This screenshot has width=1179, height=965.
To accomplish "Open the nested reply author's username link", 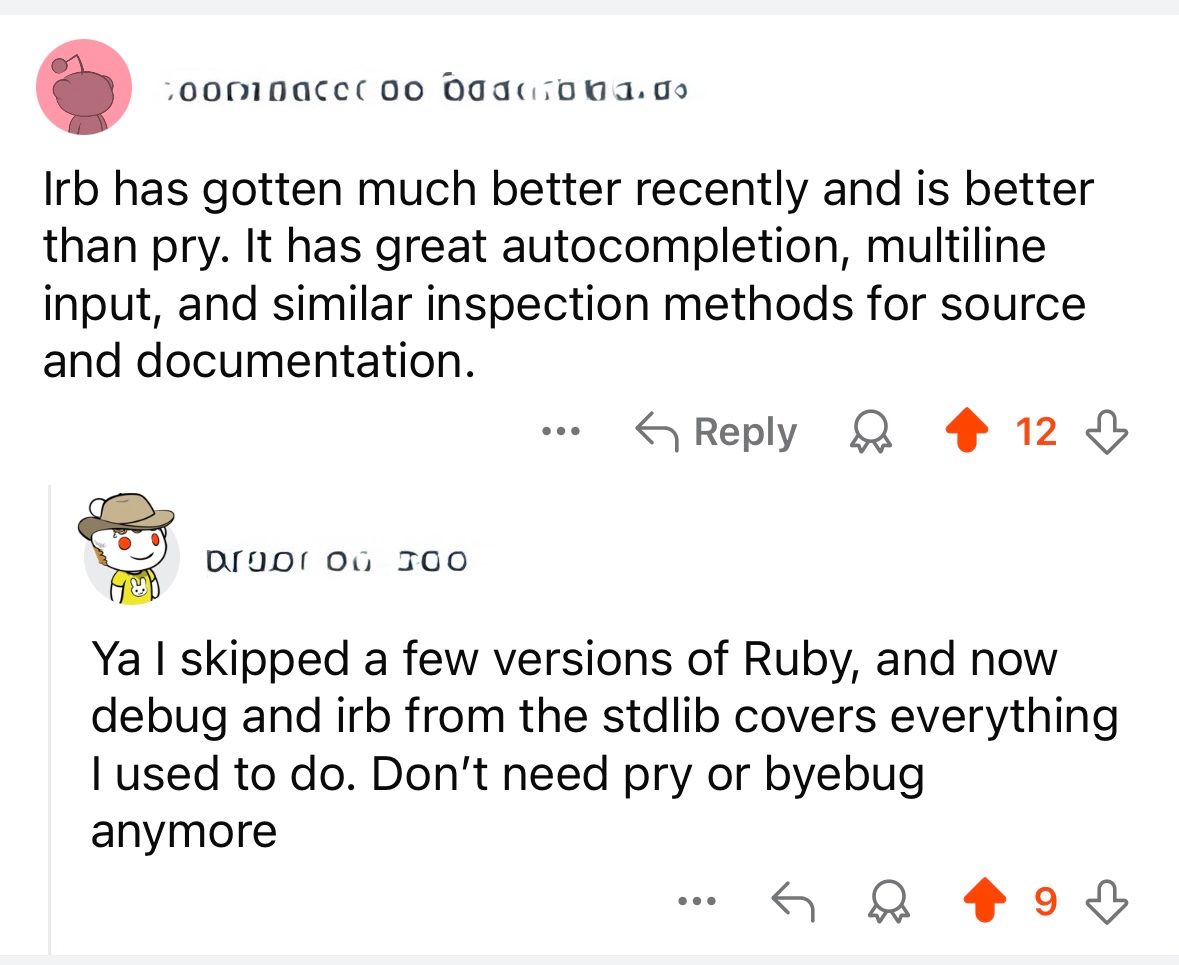I will tap(335, 561).
